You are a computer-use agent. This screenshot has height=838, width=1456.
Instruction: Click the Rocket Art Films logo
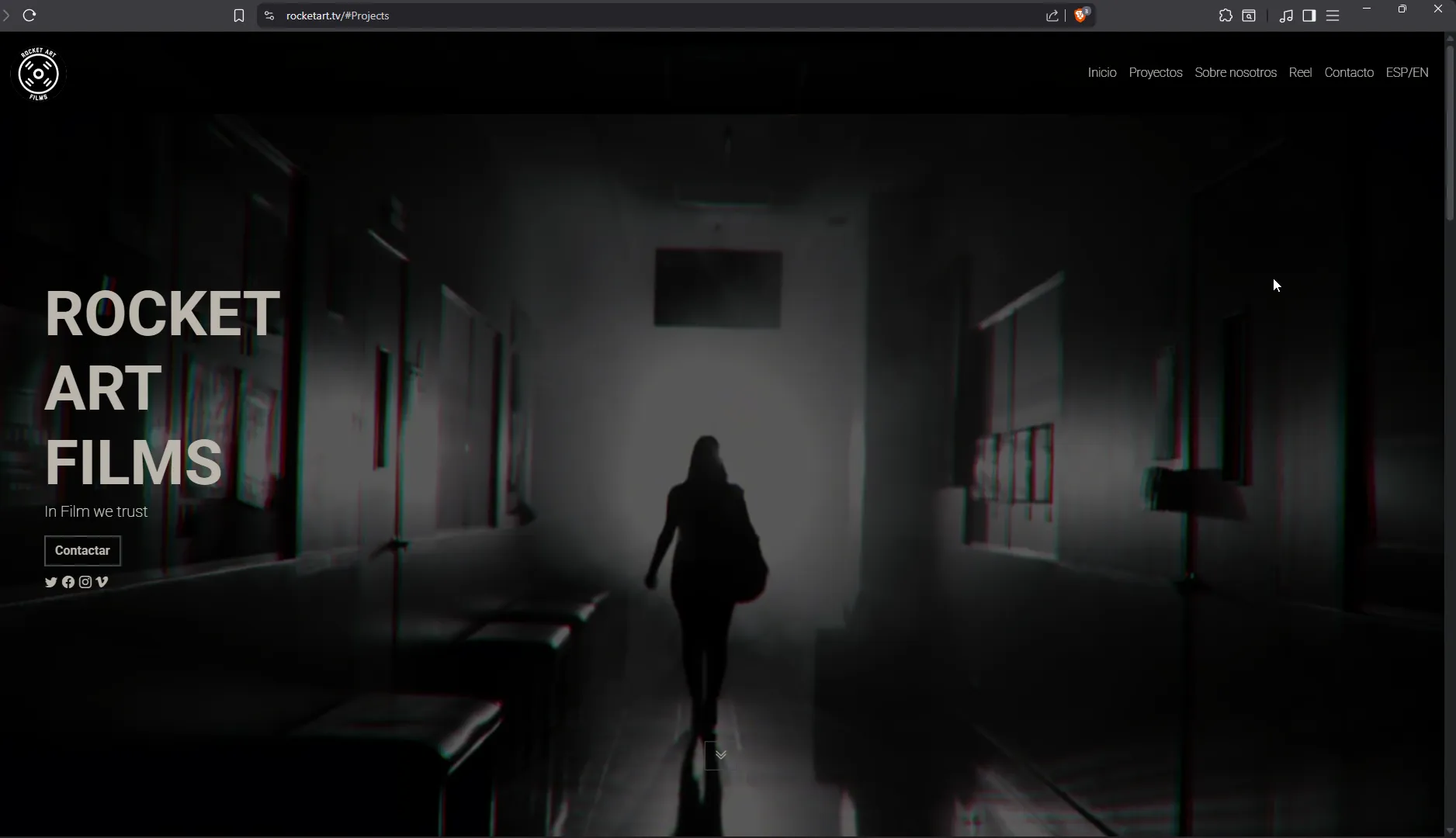pos(38,74)
